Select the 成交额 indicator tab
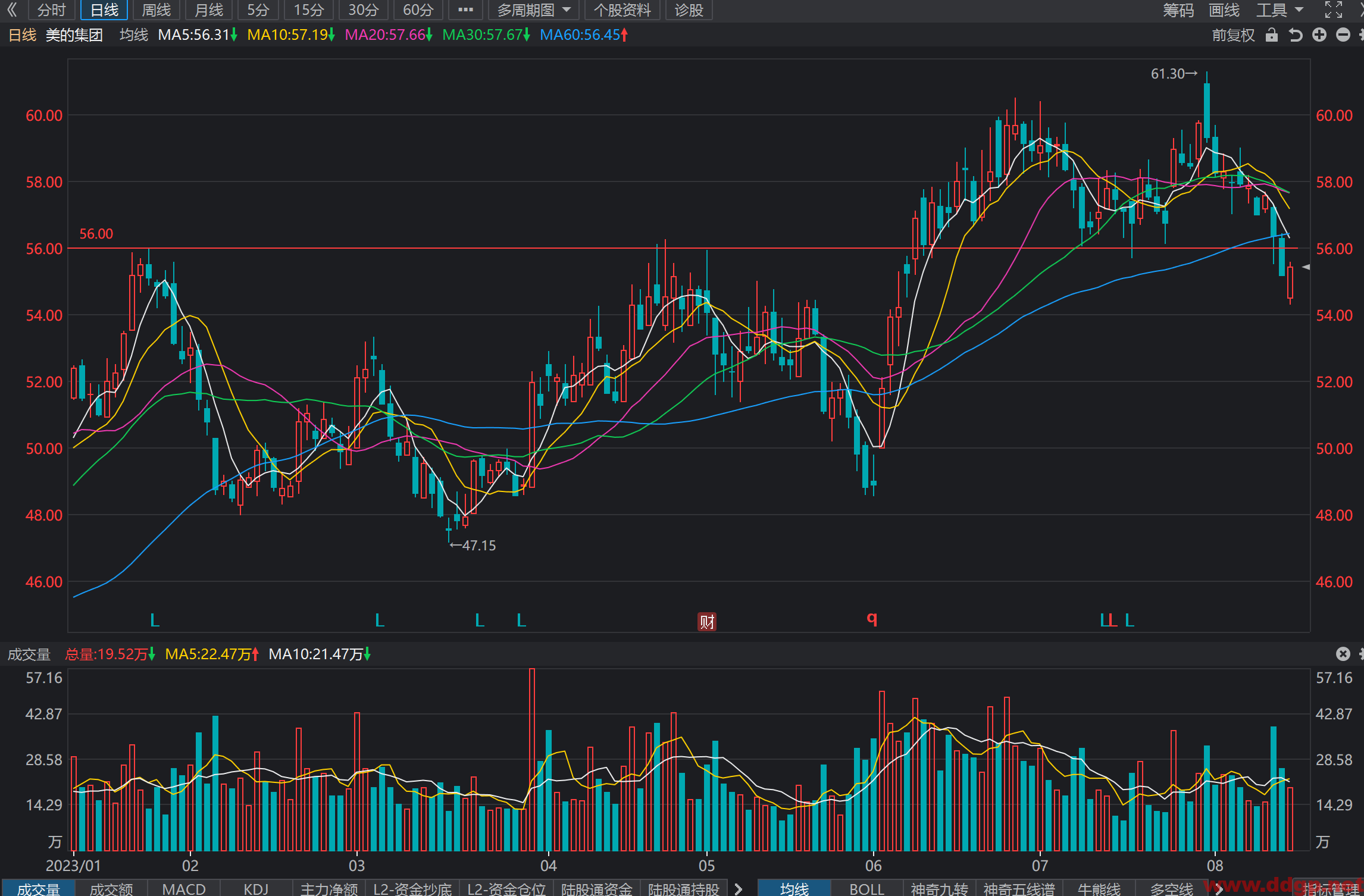Screen dimensions: 1364x896 pos(111,888)
